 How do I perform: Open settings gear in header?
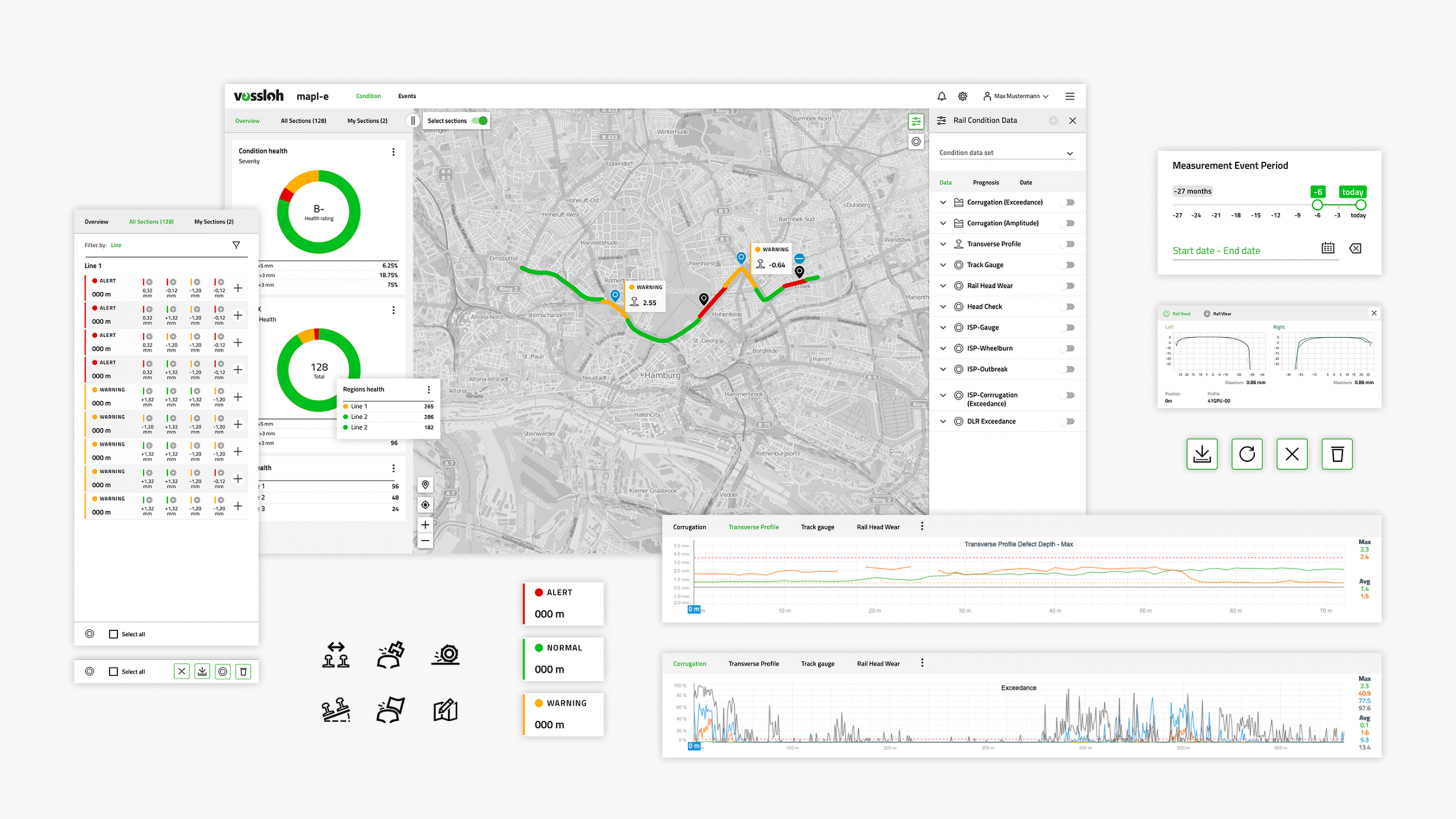coord(962,96)
